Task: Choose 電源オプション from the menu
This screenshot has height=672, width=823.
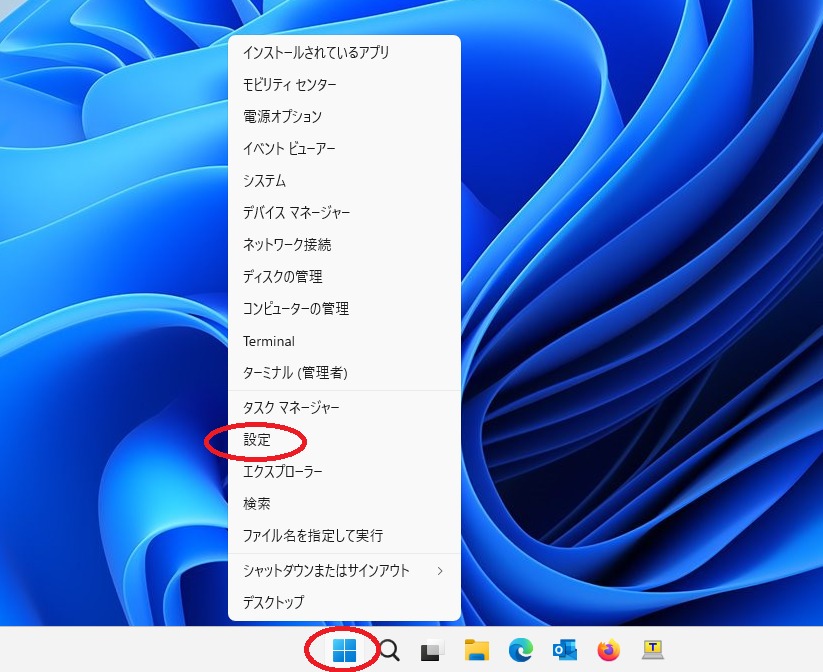Action: [x=344, y=117]
